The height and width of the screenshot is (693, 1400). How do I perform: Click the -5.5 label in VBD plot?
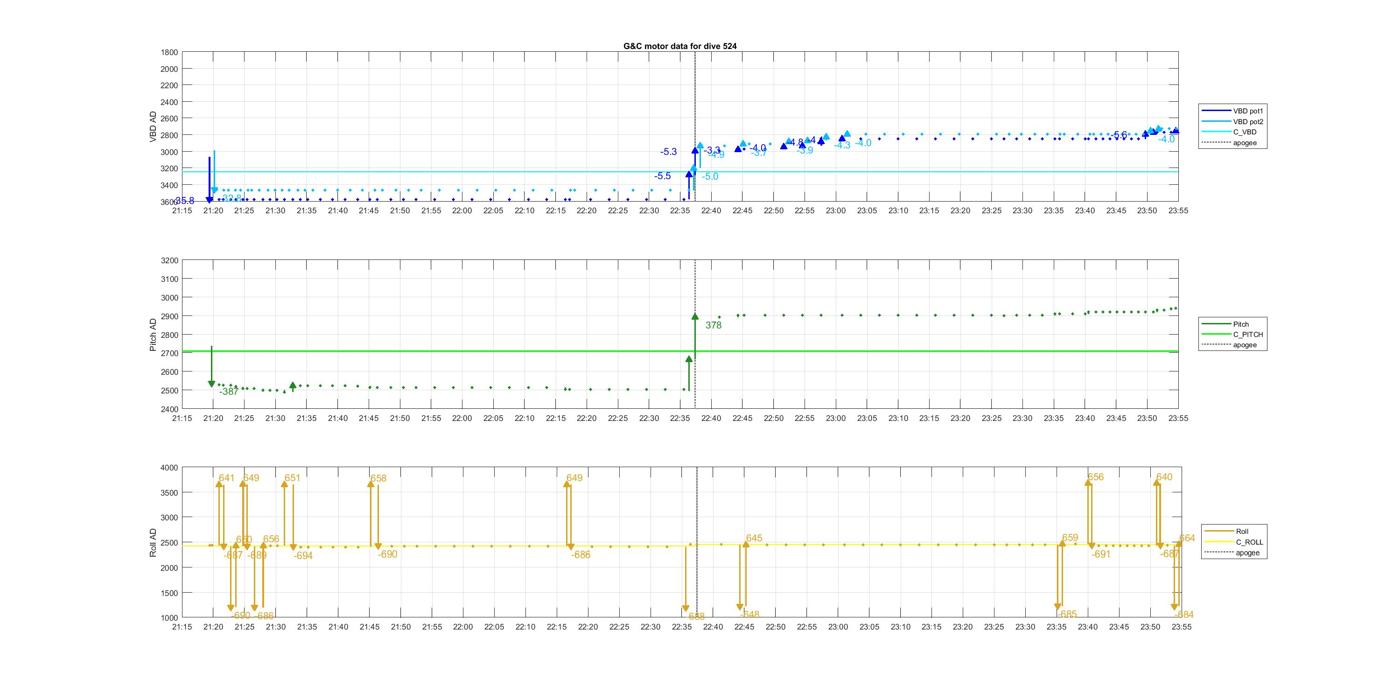coord(663,176)
